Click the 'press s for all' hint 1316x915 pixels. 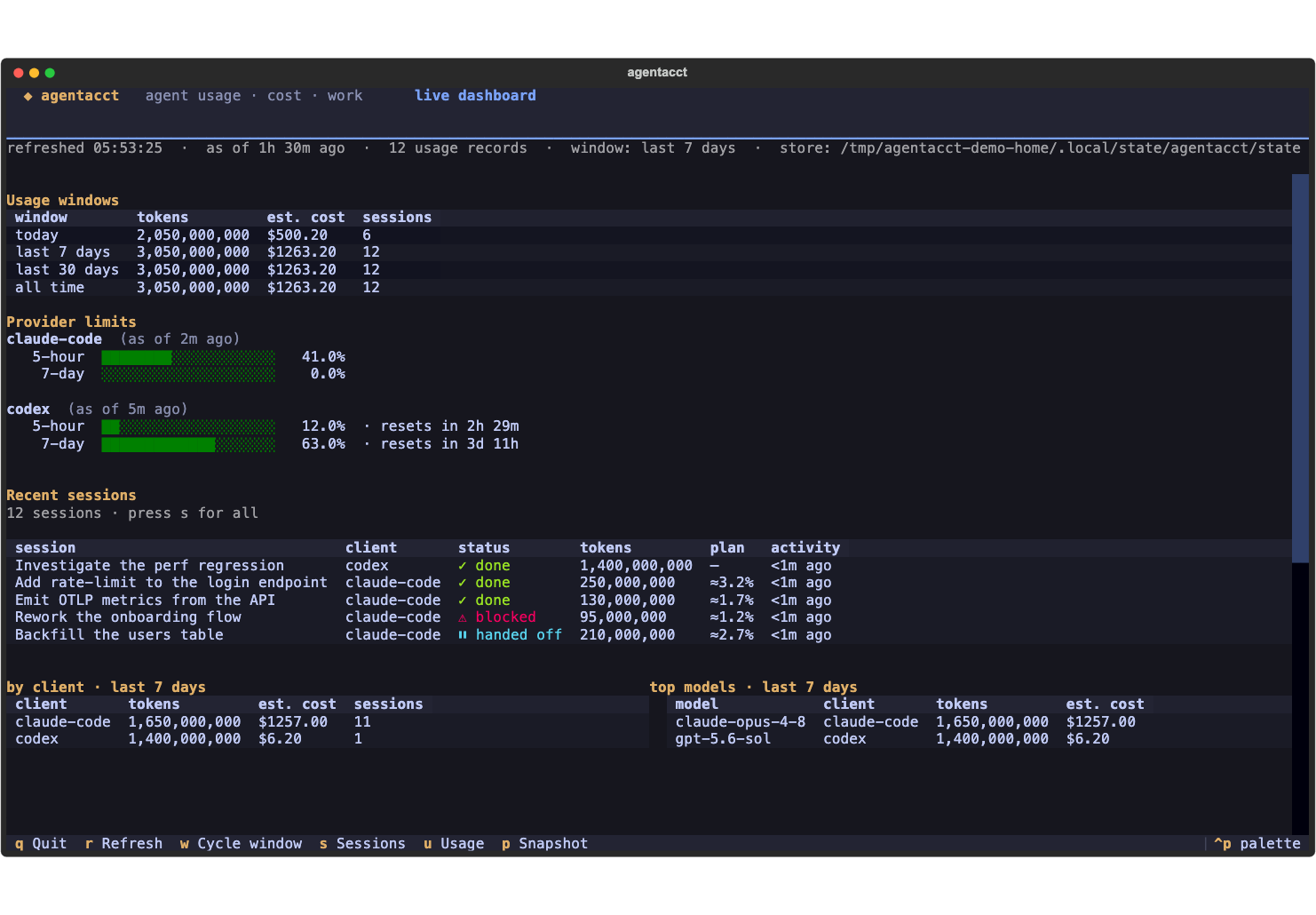tap(193, 513)
